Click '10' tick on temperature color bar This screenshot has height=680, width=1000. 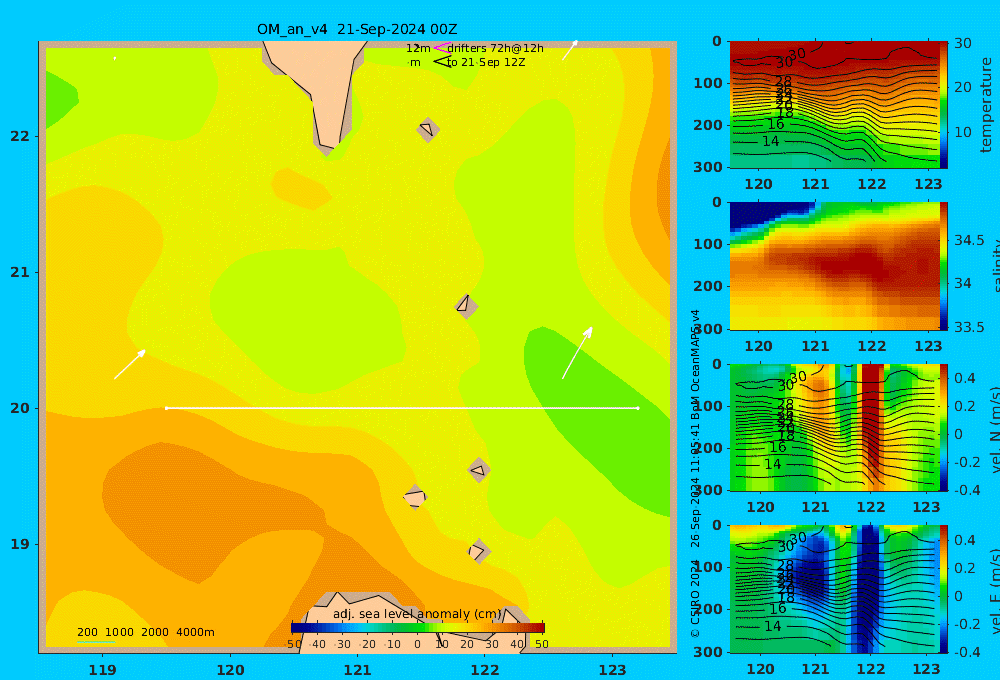(x=963, y=133)
